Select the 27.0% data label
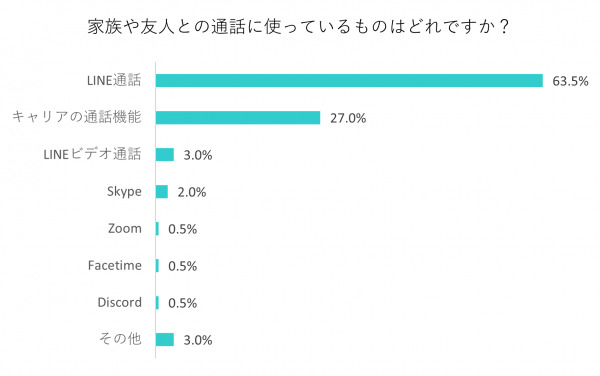This screenshot has width=600, height=376. 348,118
